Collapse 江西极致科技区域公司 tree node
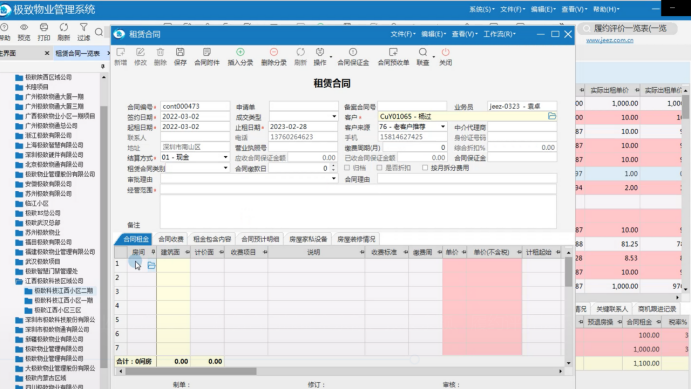 tap(19, 281)
